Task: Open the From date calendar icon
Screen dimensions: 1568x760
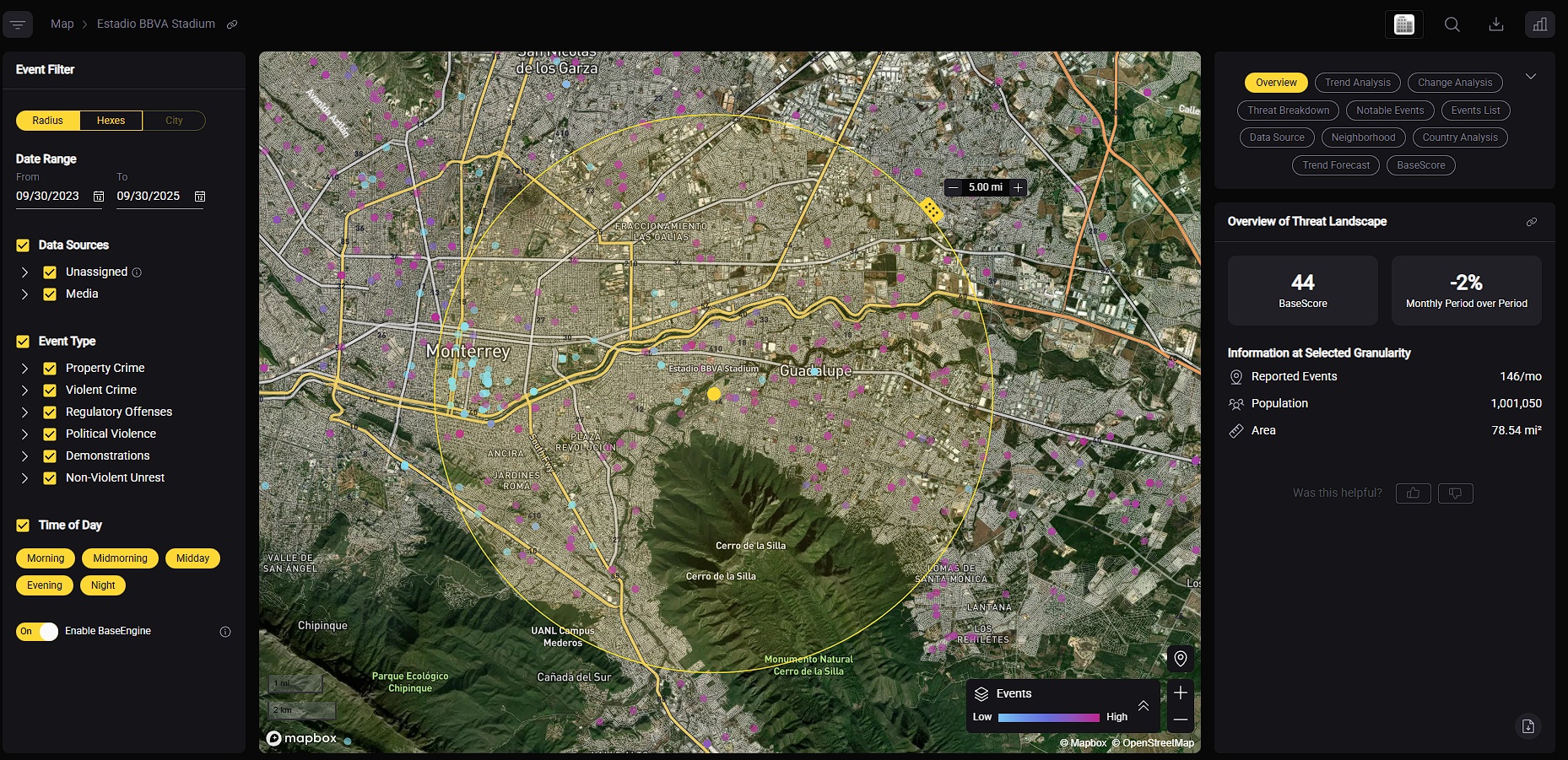Action: [99, 197]
